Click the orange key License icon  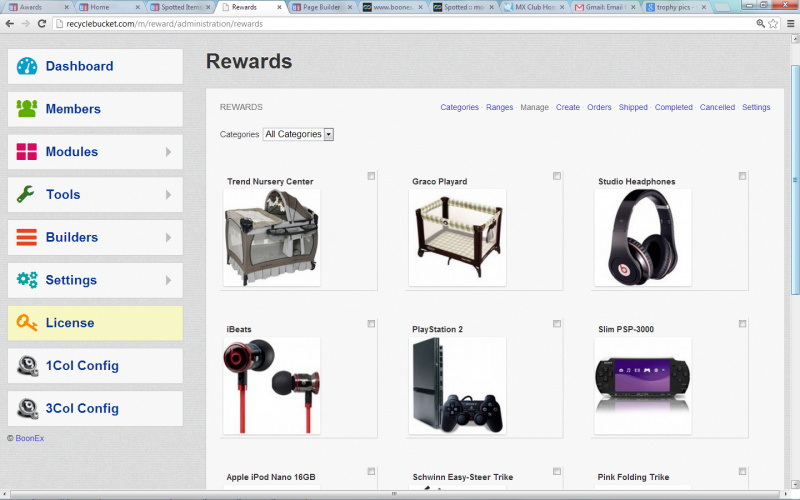click(x=27, y=322)
